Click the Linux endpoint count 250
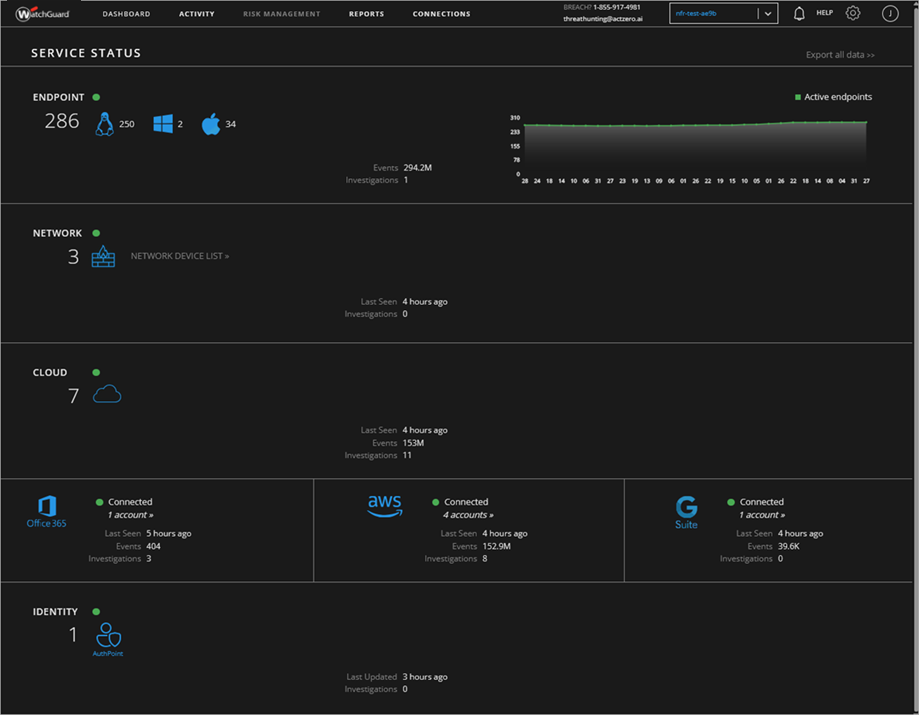 click(127, 124)
